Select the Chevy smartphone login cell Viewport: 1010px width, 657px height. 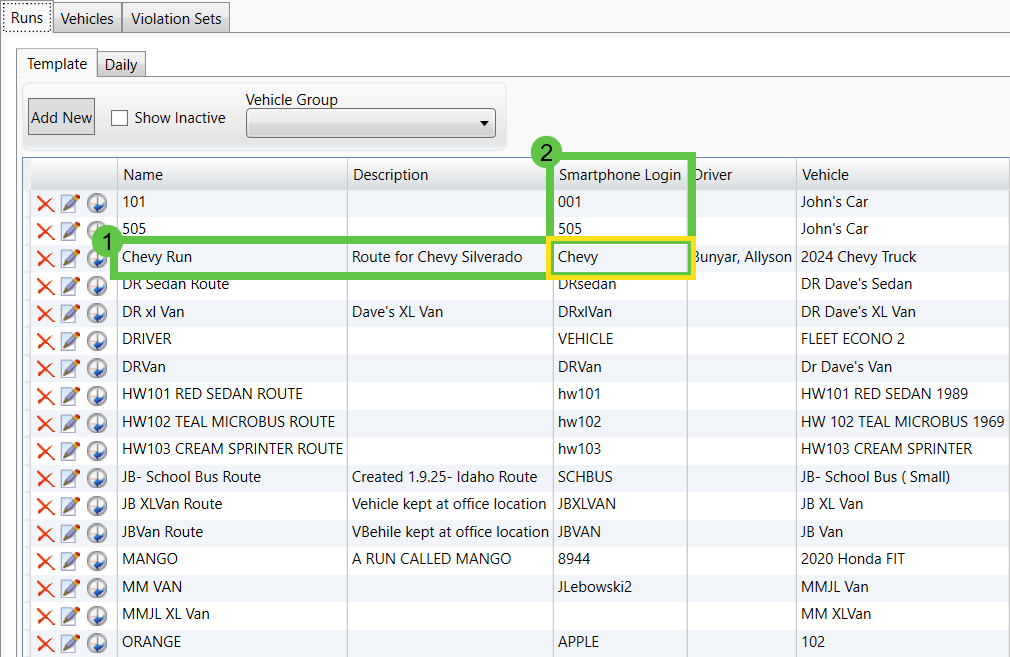click(618, 257)
